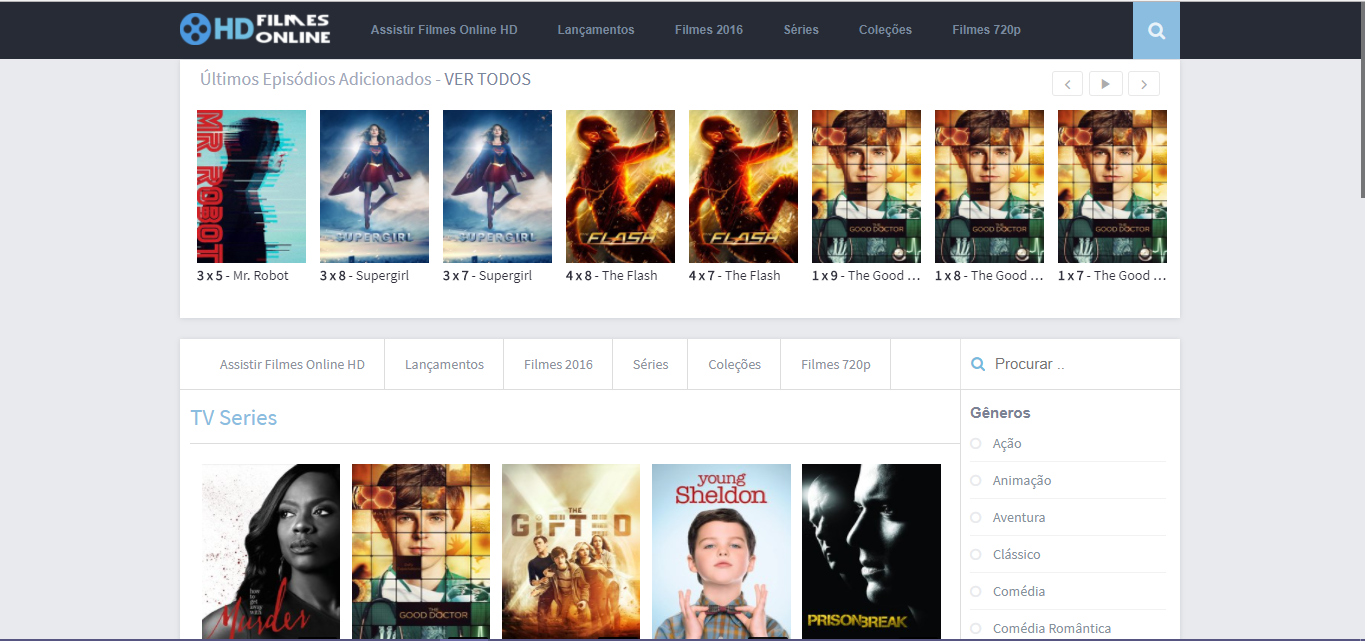Open Séries in the top navbar
This screenshot has height=641, width=1365.
coord(801,30)
